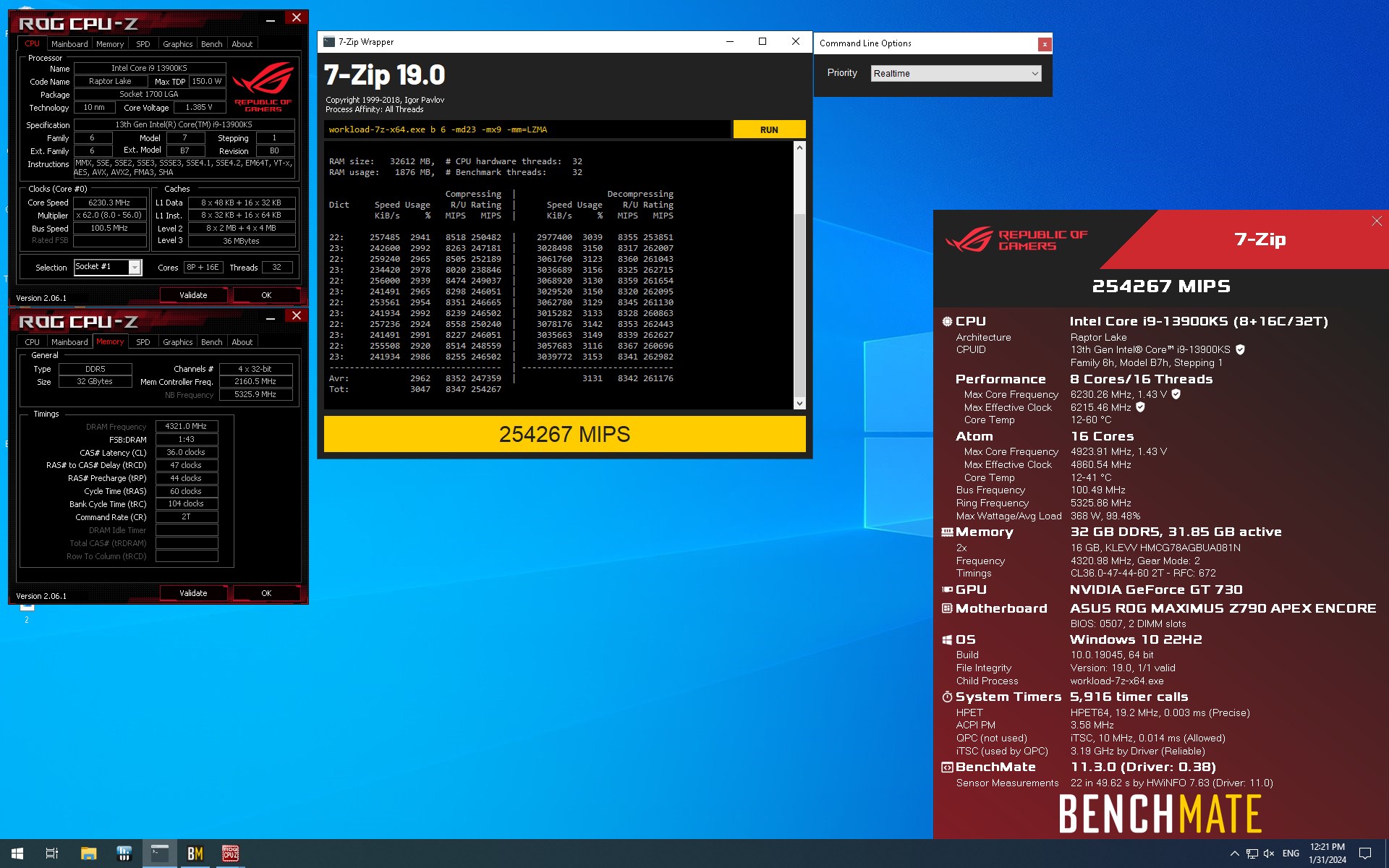Open About tab in lower CPU-Z window

pyautogui.click(x=242, y=342)
